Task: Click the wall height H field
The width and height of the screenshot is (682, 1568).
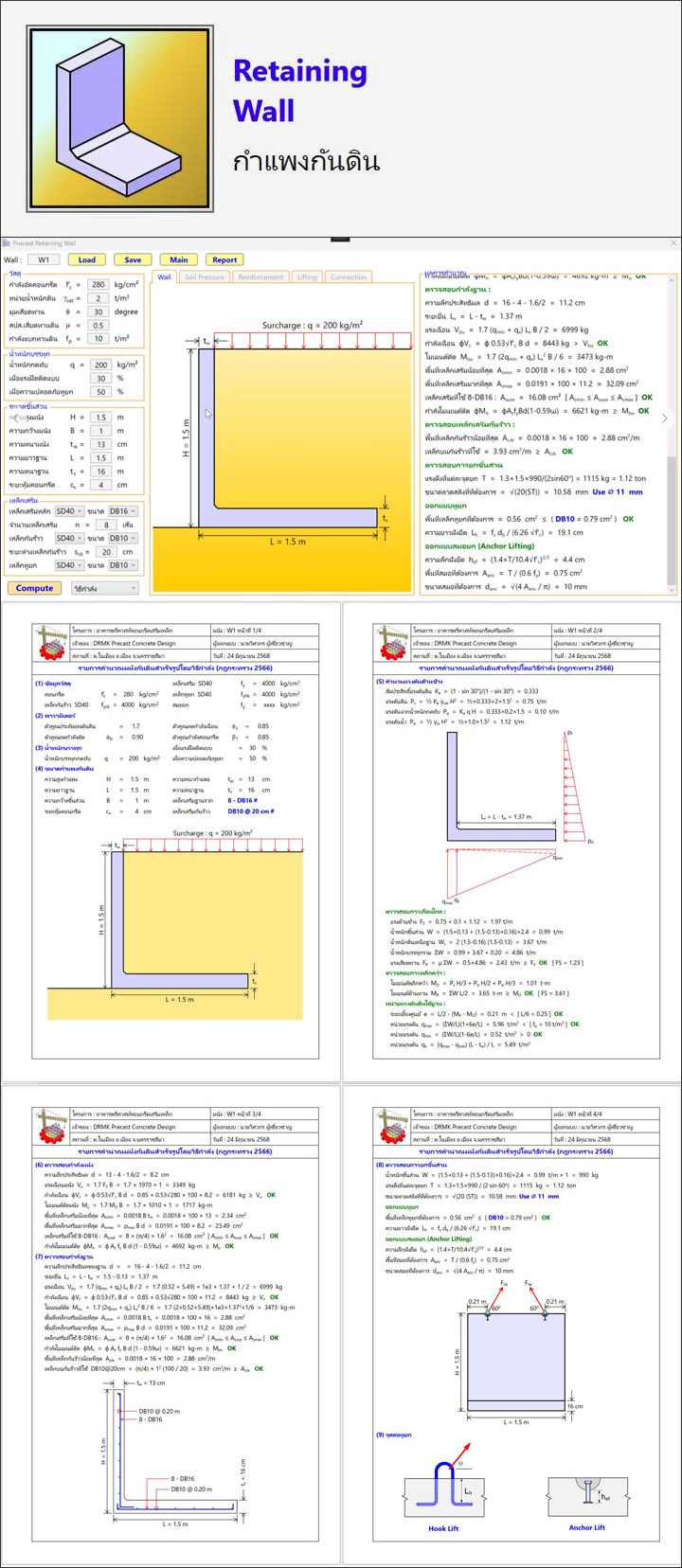Action: click(x=101, y=418)
